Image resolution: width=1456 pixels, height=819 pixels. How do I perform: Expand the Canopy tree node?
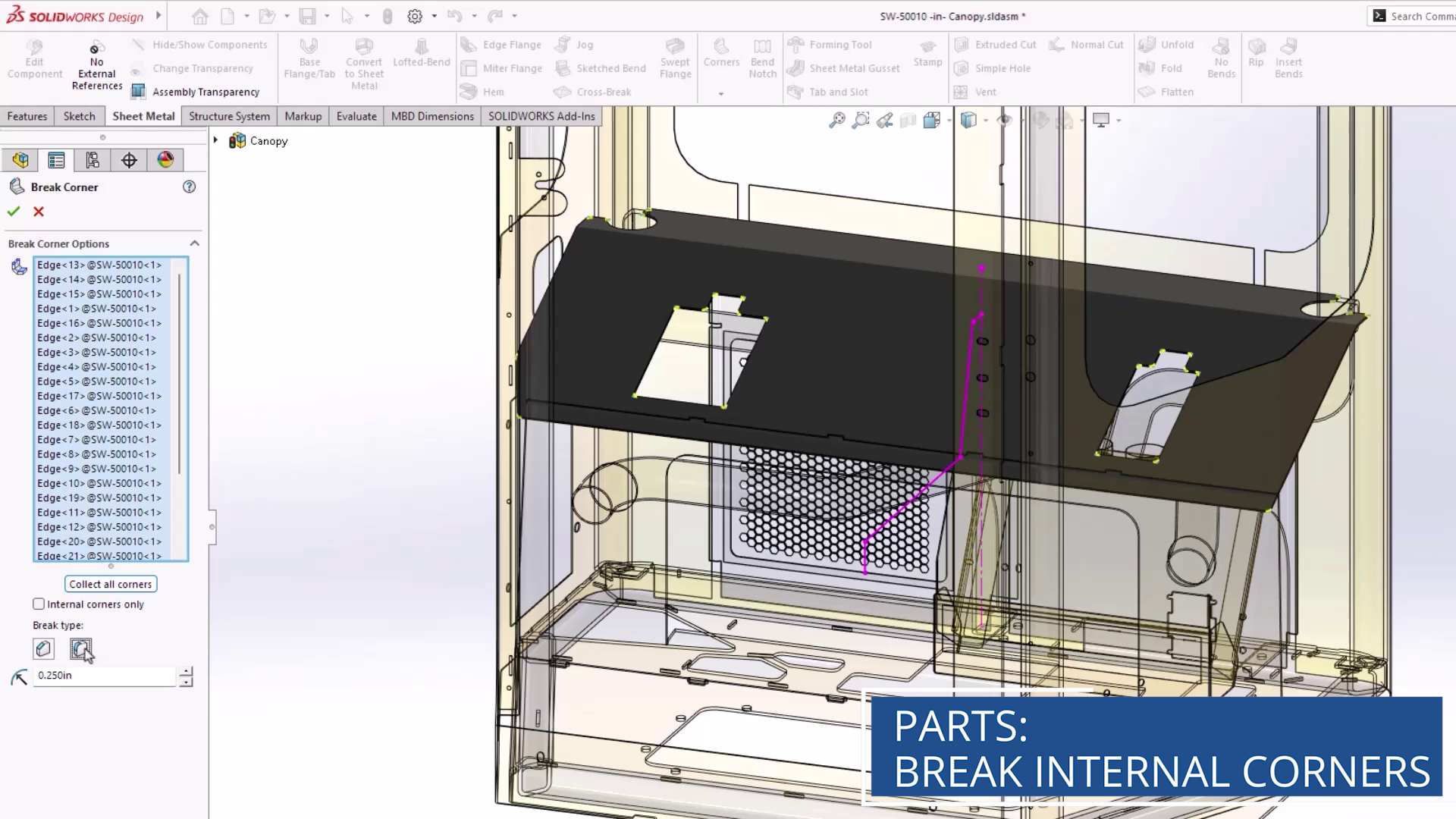[x=215, y=140]
